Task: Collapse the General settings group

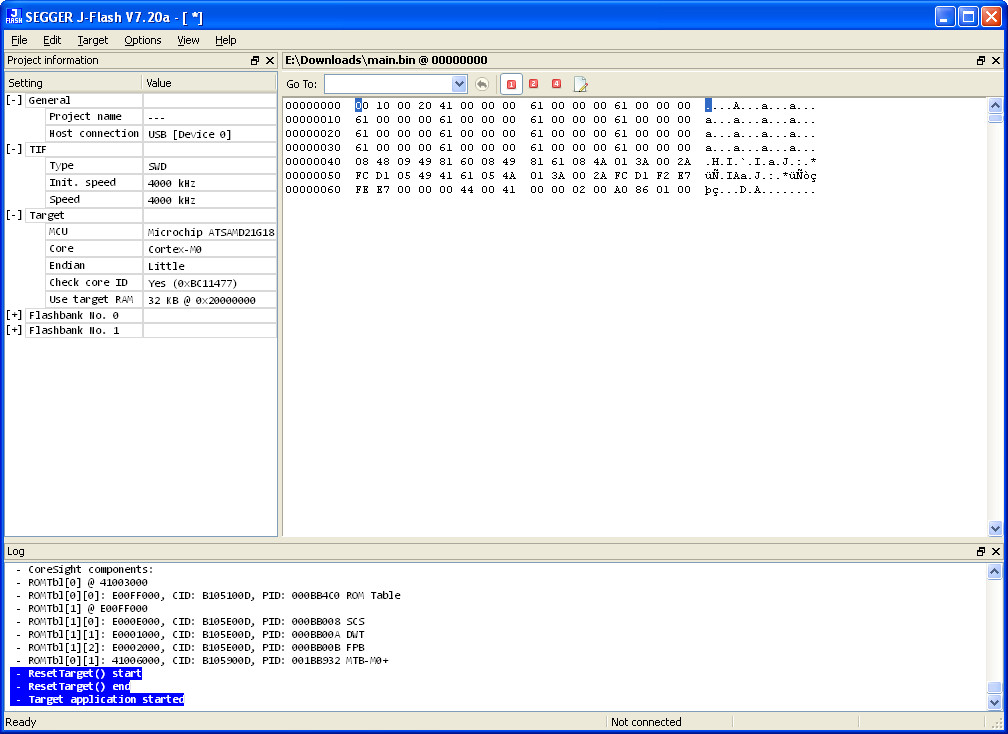Action: point(14,100)
